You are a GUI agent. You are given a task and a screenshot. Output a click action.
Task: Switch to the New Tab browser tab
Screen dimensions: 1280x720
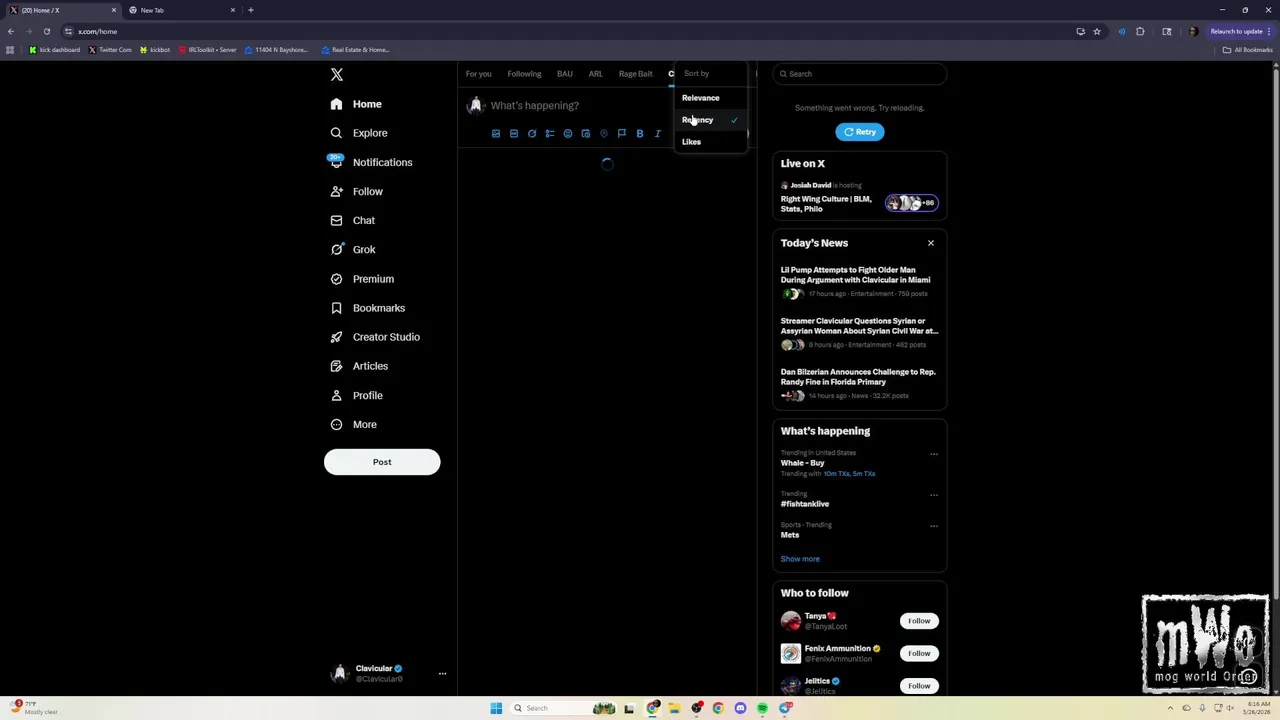[x=180, y=10]
